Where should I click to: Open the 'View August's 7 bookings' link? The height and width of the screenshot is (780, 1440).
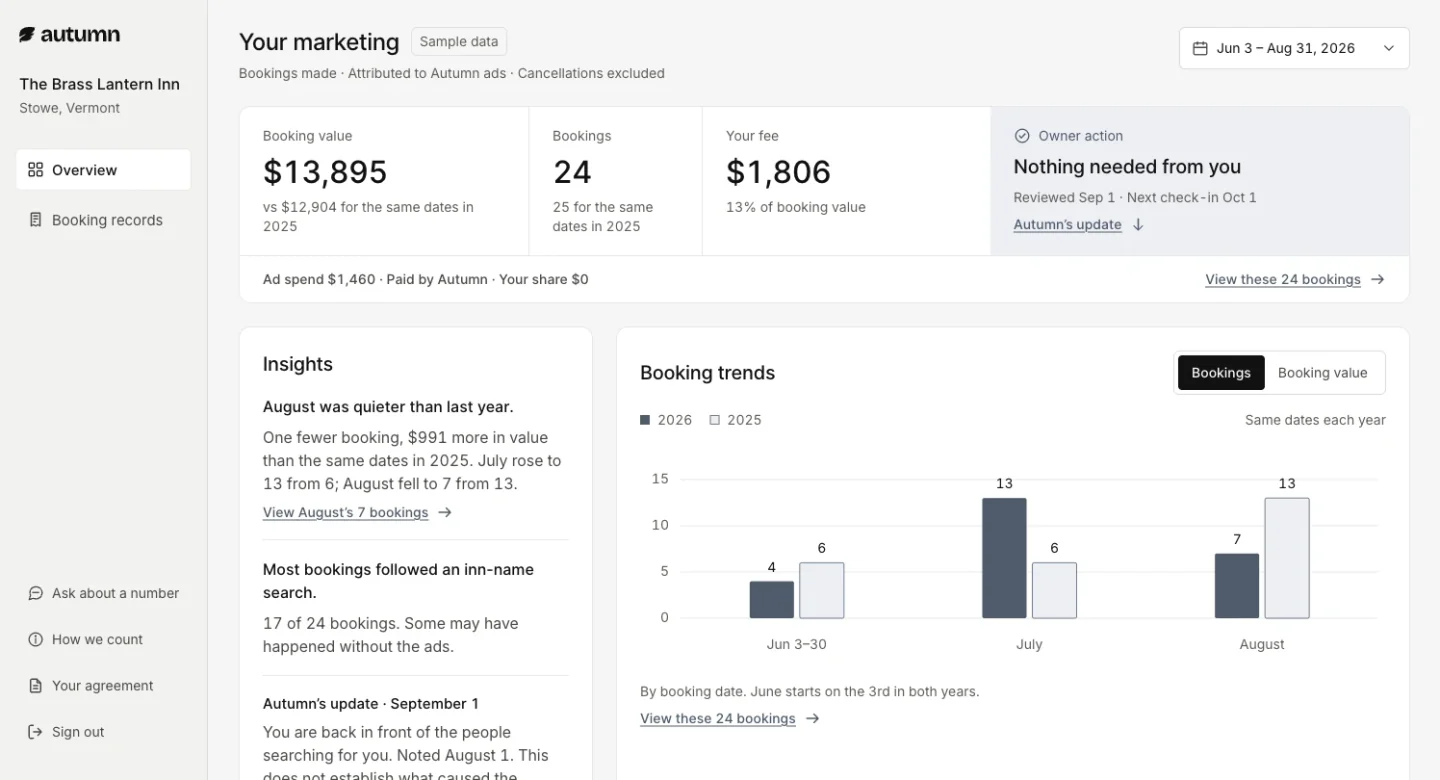click(x=345, y=513)
